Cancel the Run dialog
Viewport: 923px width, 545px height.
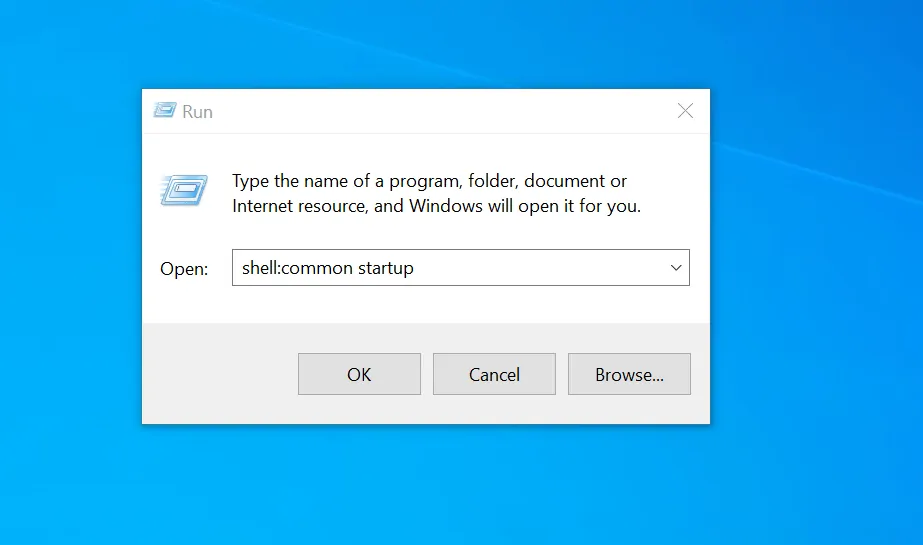494,374
